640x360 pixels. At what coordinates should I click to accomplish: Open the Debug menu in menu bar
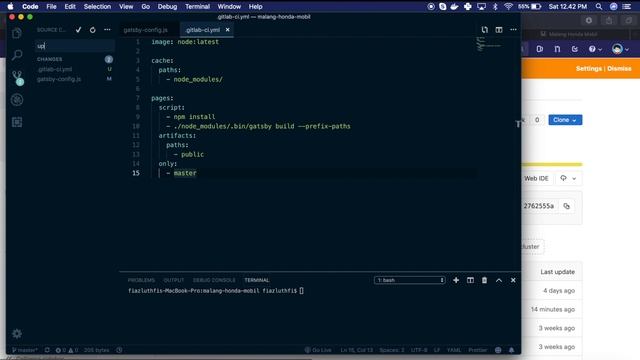[167, 7]
